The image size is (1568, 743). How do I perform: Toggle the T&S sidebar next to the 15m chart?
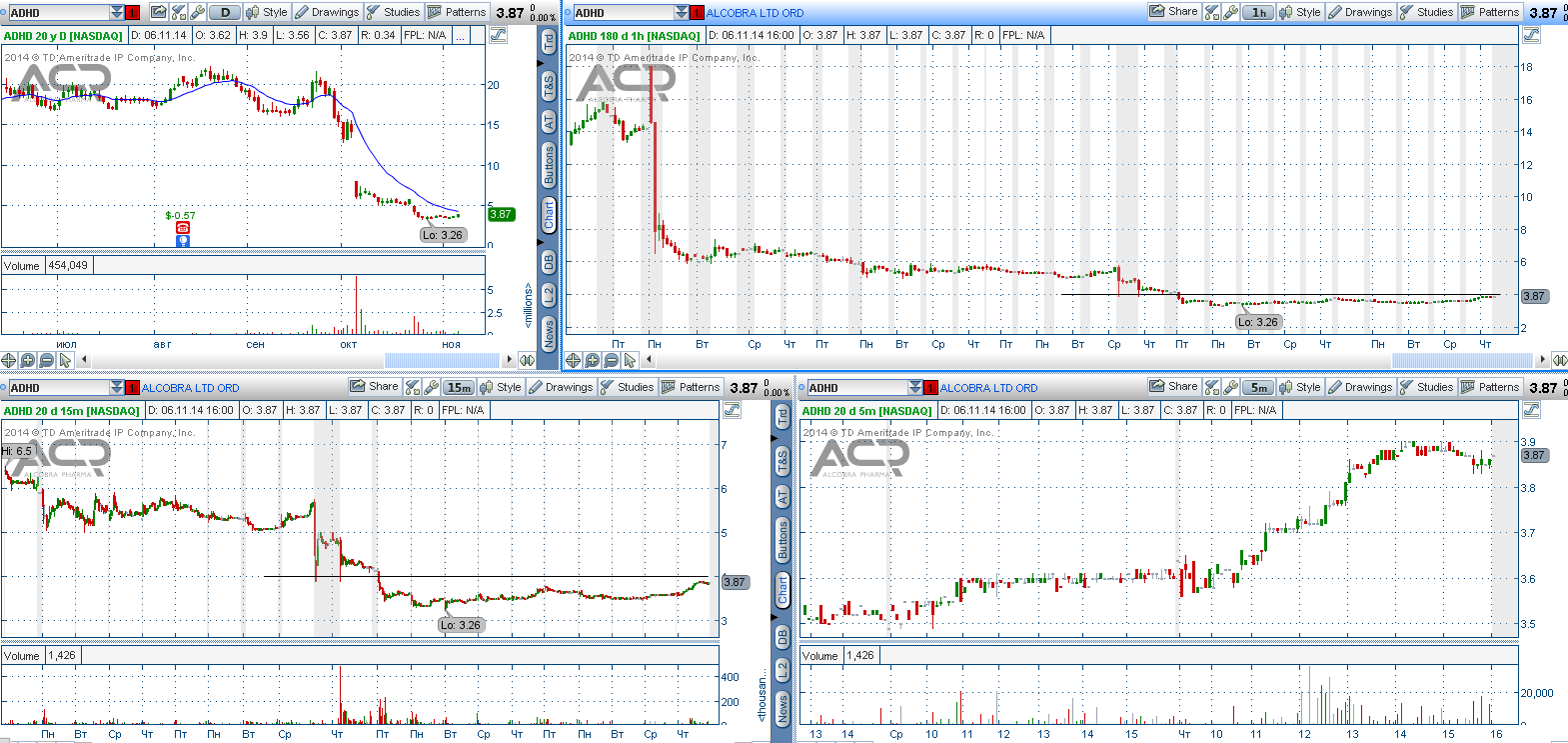point(783,461)
